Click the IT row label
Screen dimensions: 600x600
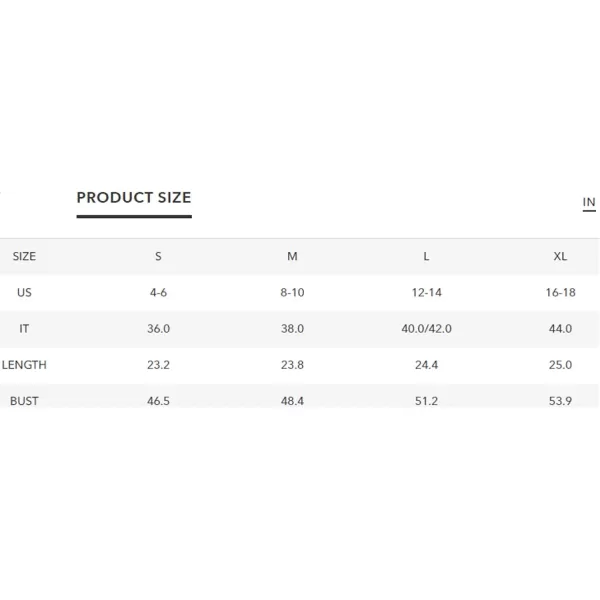coord(24,329)
